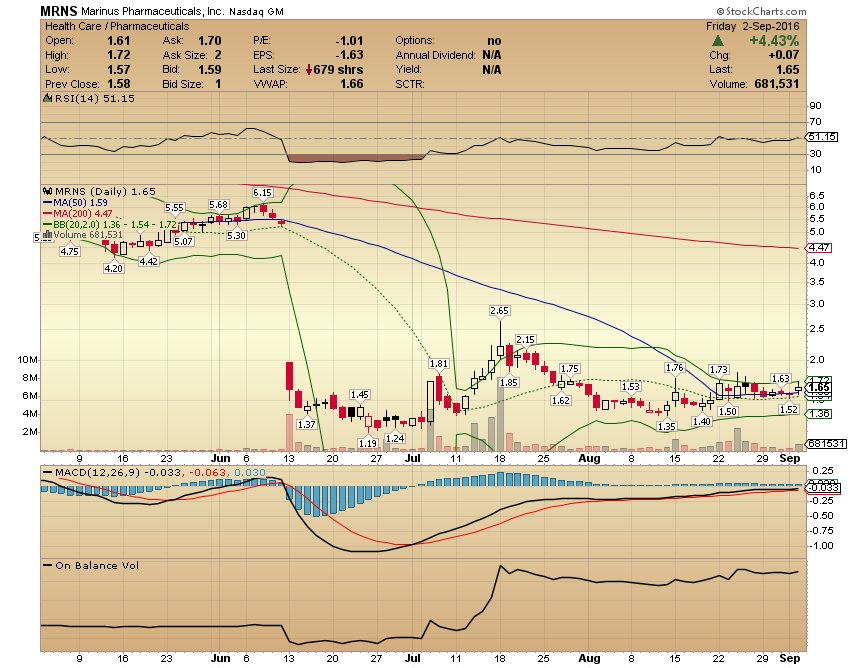
Task: Click the Health Care / Pharmaceuticals sector label
Action: pyautogui.click(x=117, y=26)
